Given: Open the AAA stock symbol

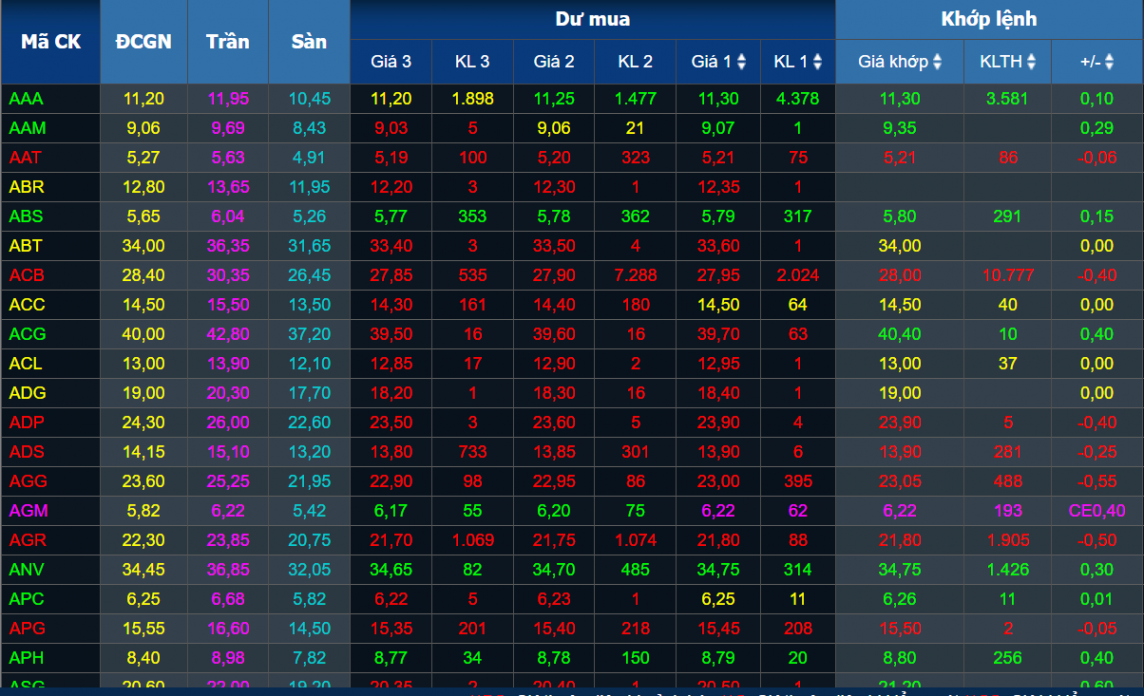Looking at the screenshot, I should coord(26,99).
